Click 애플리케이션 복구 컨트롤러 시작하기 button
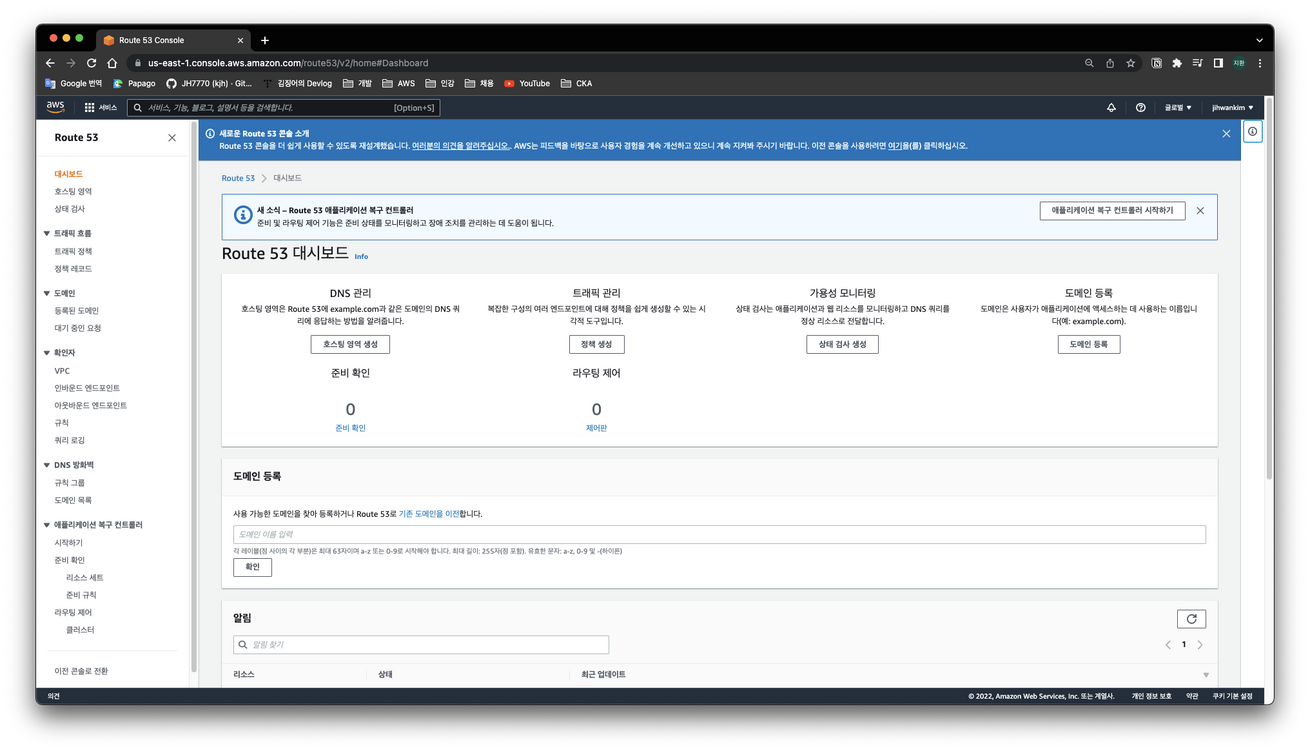The width and height of the screenshot is (1310, 752). [x=1112, y=211]
